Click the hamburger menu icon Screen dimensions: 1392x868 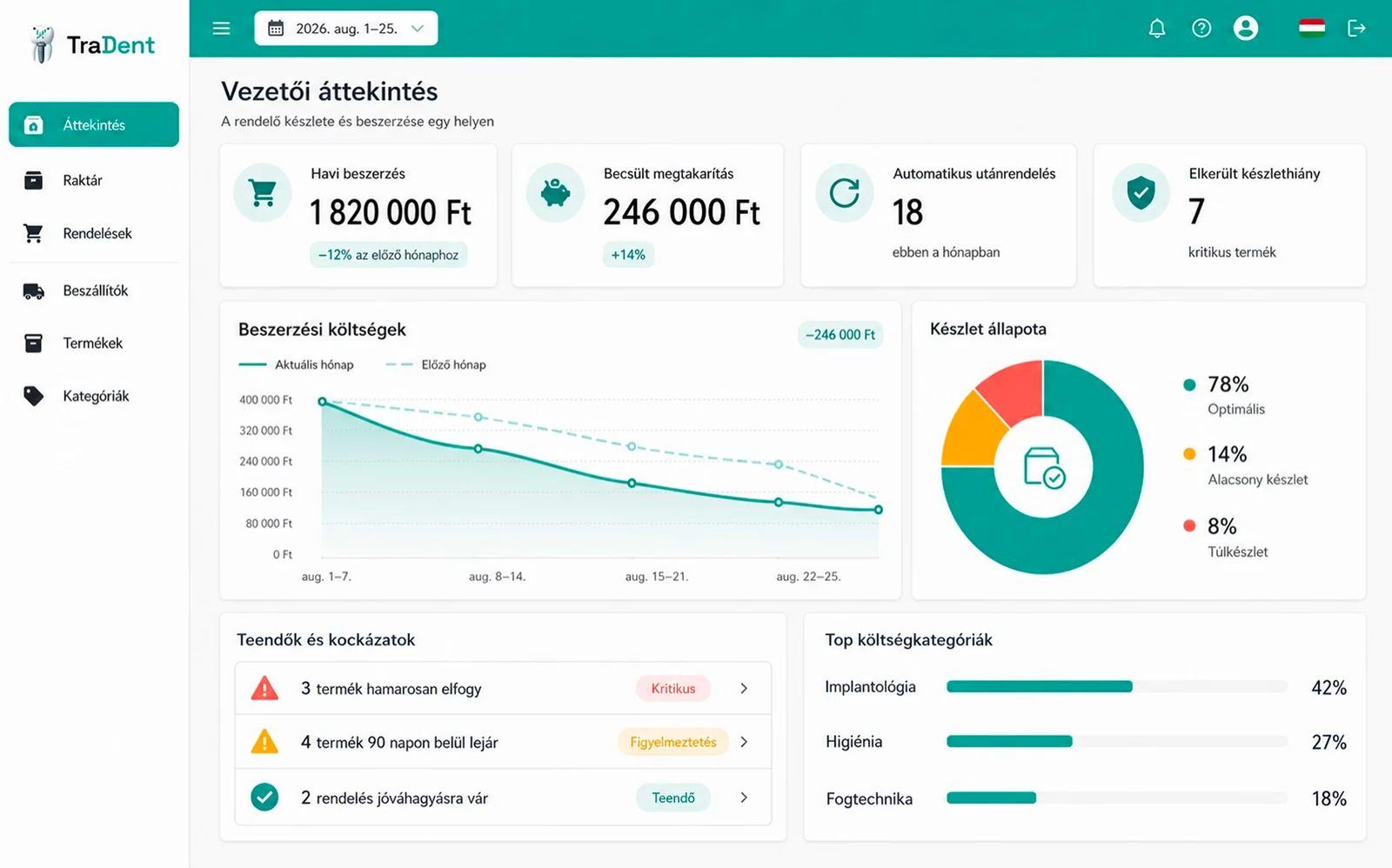(221, 29)
